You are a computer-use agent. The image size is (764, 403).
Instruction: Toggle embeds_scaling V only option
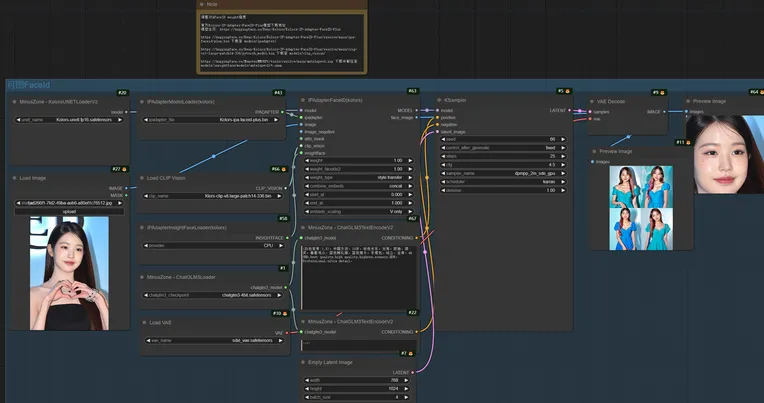pyautogui.click(x=358, y=212)
